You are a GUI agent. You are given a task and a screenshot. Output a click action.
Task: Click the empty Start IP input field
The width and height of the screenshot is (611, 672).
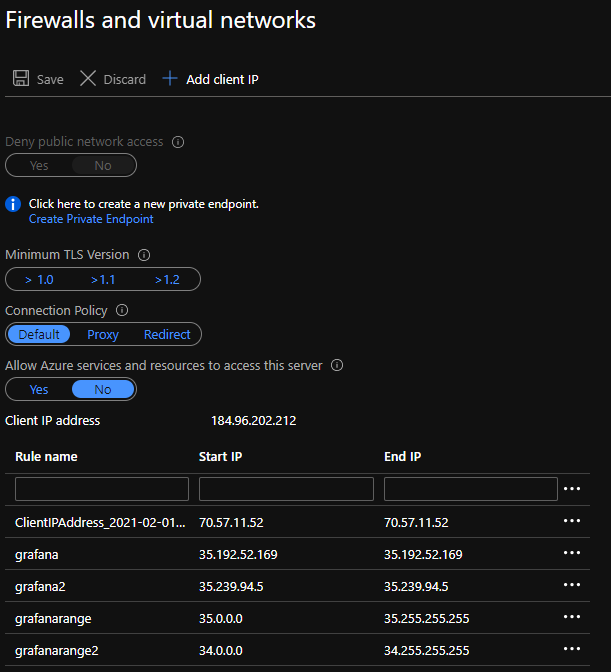pos(286,489)
